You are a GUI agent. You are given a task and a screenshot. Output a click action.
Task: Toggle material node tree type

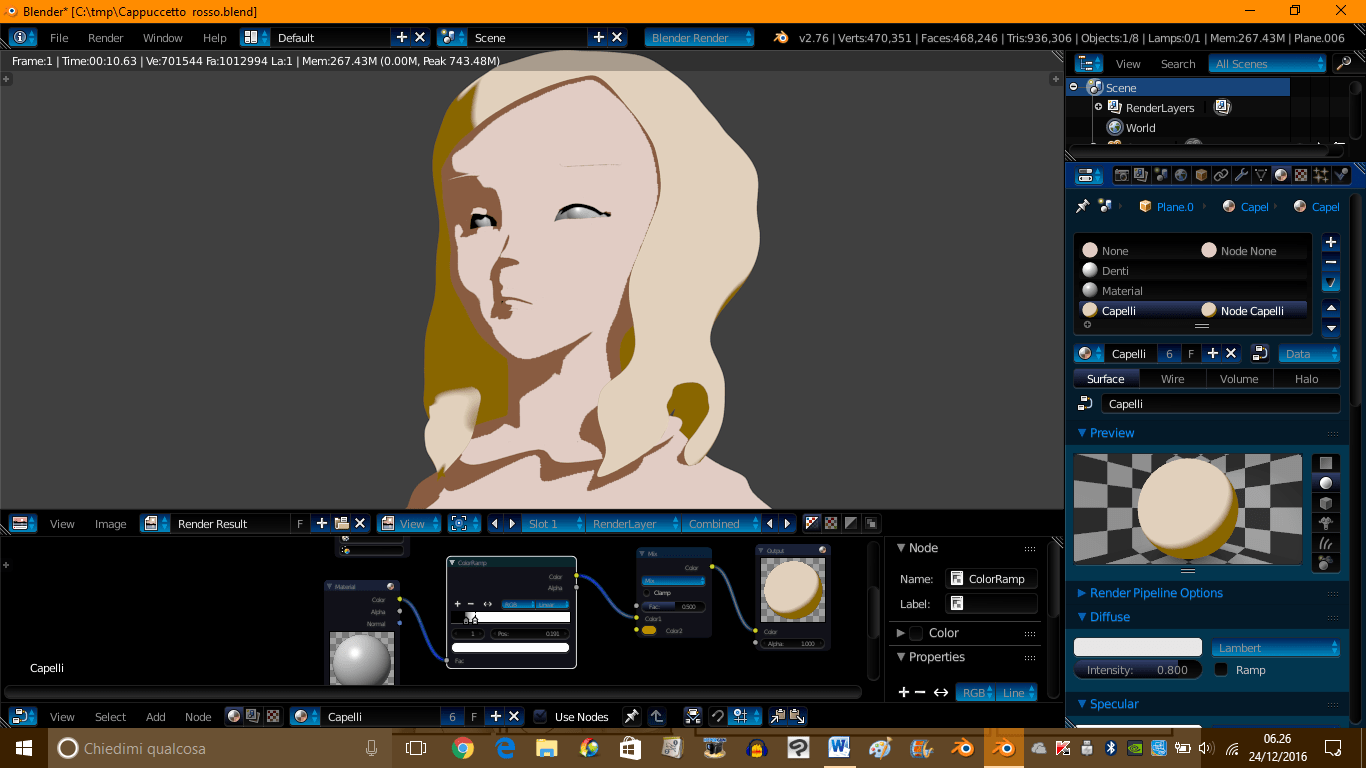click(x=234, y=716)
